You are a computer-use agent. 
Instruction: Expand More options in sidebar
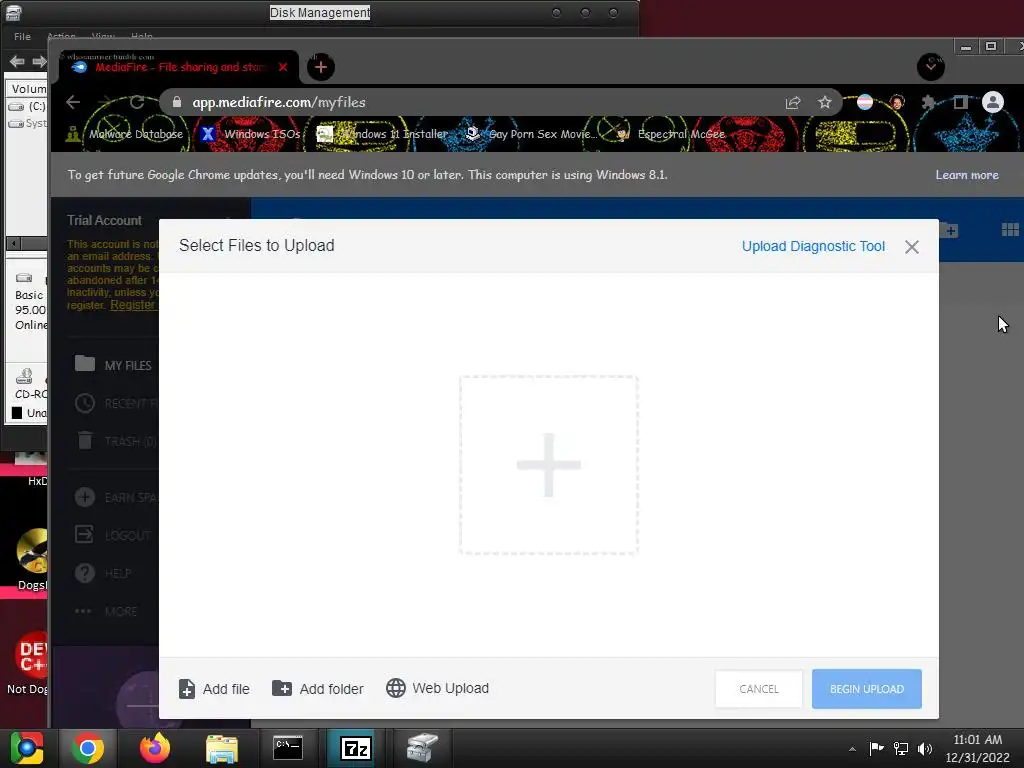click(x=106, y=611)
